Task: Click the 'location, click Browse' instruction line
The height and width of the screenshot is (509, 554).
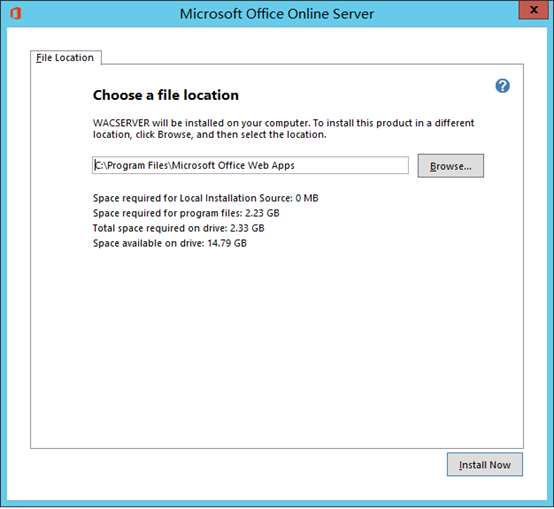Action: pyautogui.click(x=210, y=135)
